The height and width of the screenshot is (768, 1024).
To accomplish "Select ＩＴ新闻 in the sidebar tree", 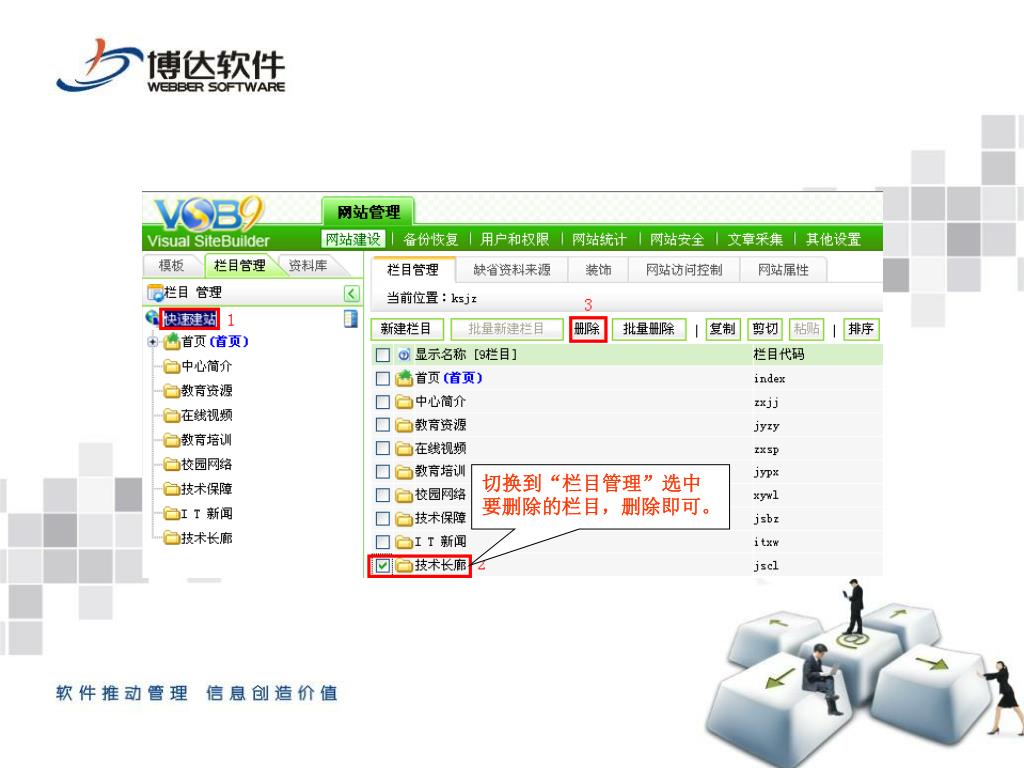I will [206, 514].
